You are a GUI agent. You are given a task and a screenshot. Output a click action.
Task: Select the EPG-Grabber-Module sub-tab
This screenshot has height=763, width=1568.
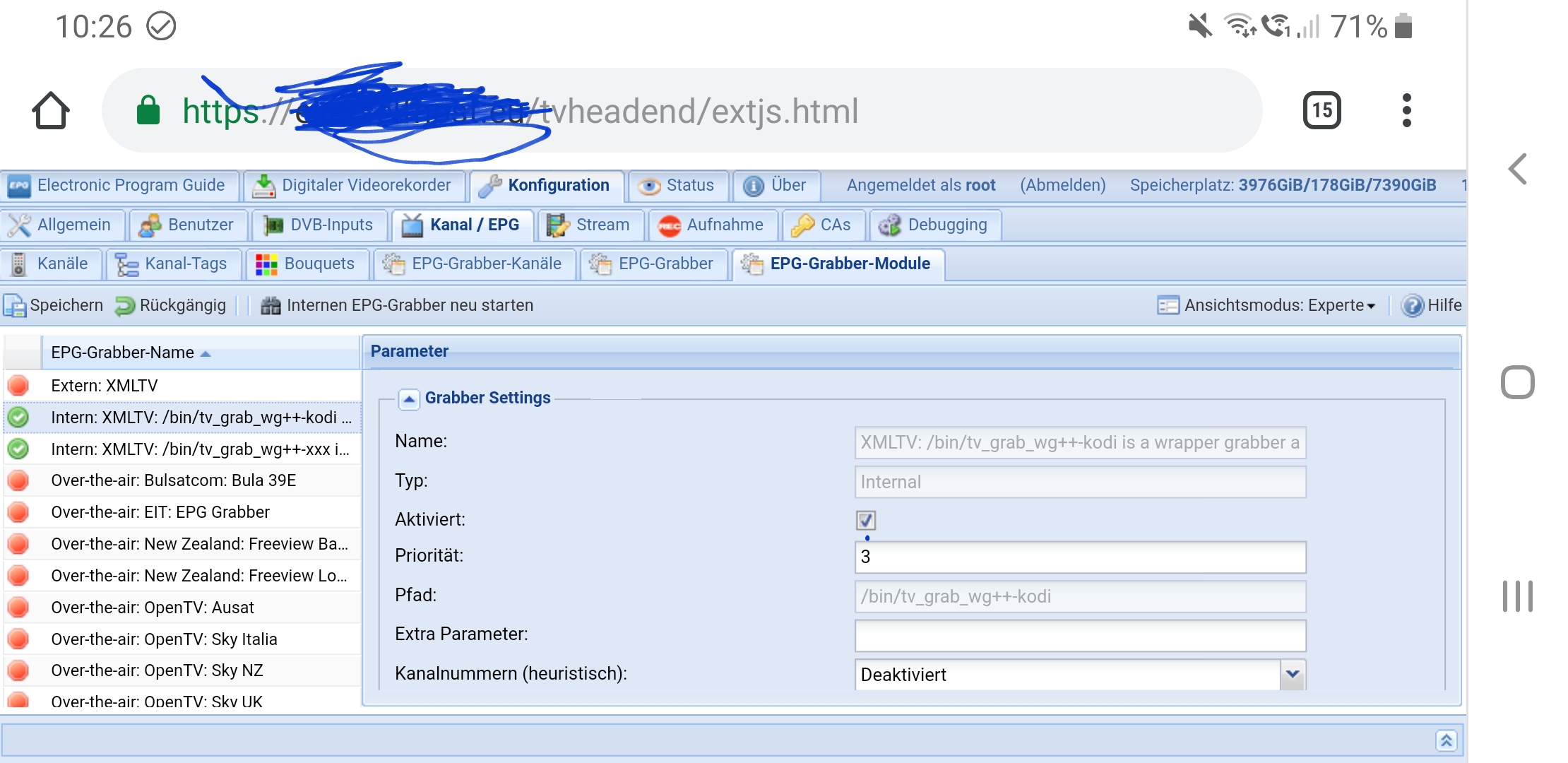[x=838, y=264]
